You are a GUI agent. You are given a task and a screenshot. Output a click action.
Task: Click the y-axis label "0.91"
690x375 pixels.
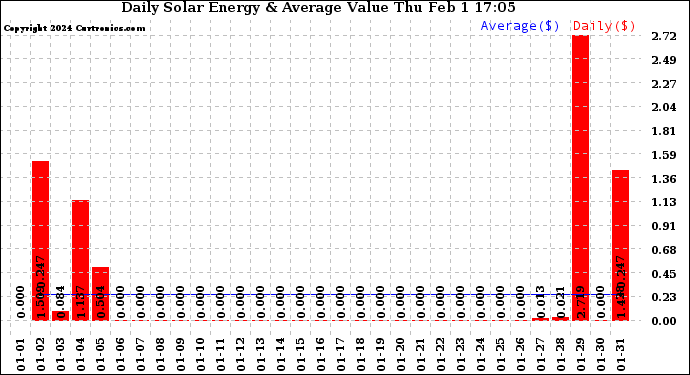pyautogui.click(x=664, y=226)
